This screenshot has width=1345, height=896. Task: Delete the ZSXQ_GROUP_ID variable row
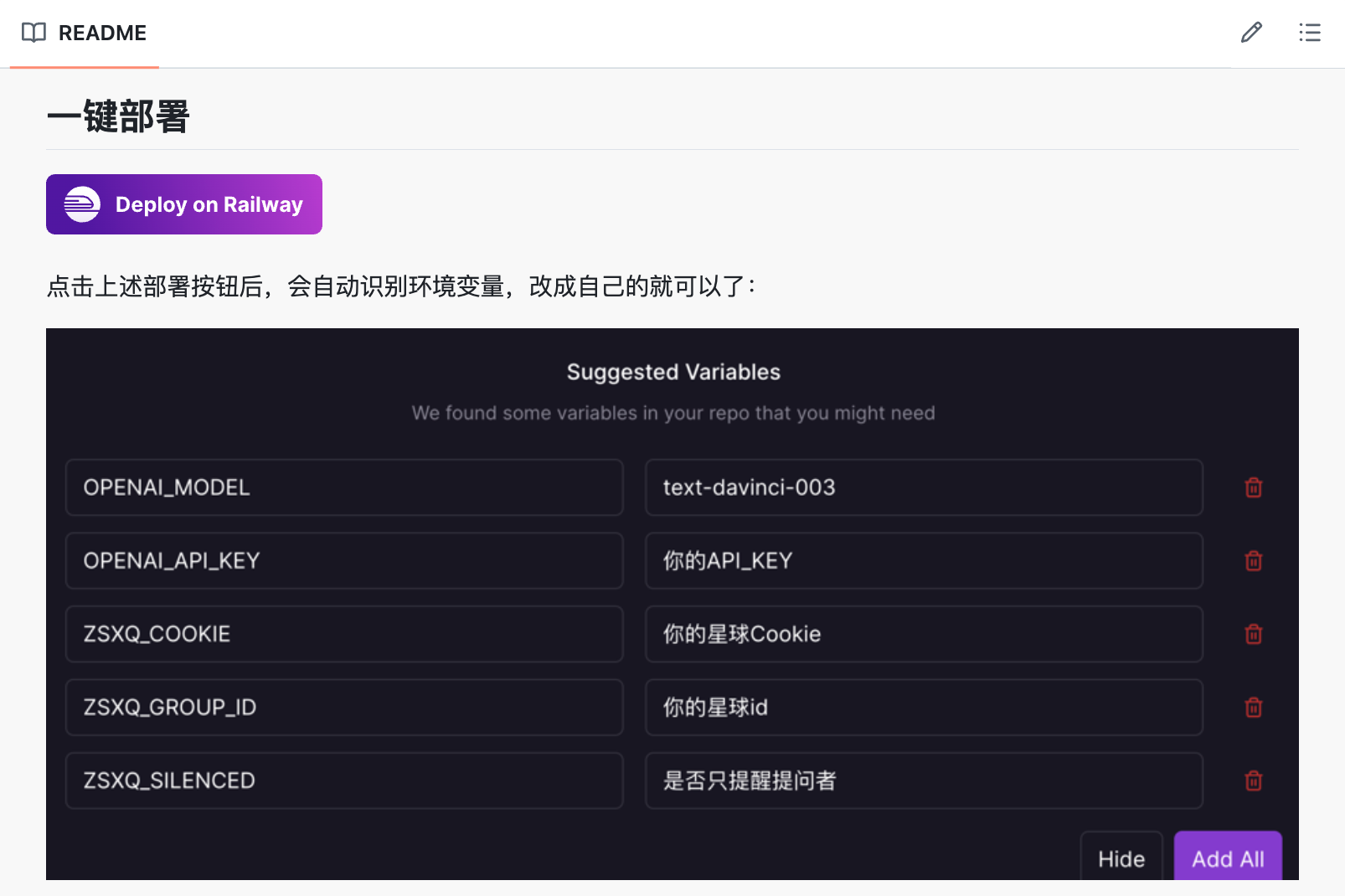tap(1254, 708)
